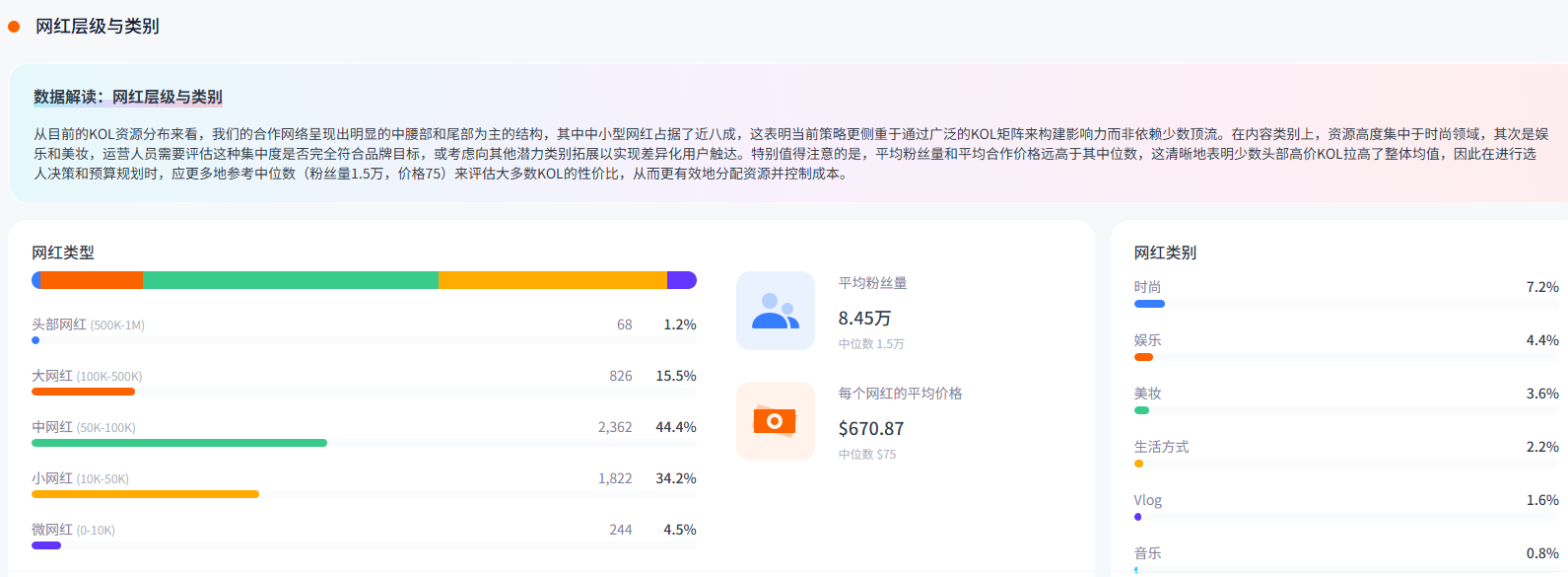The width and height of the screenshot is (1568, 577).
Task: Click the 4.4% category percentage
Action: (1542, 340)
